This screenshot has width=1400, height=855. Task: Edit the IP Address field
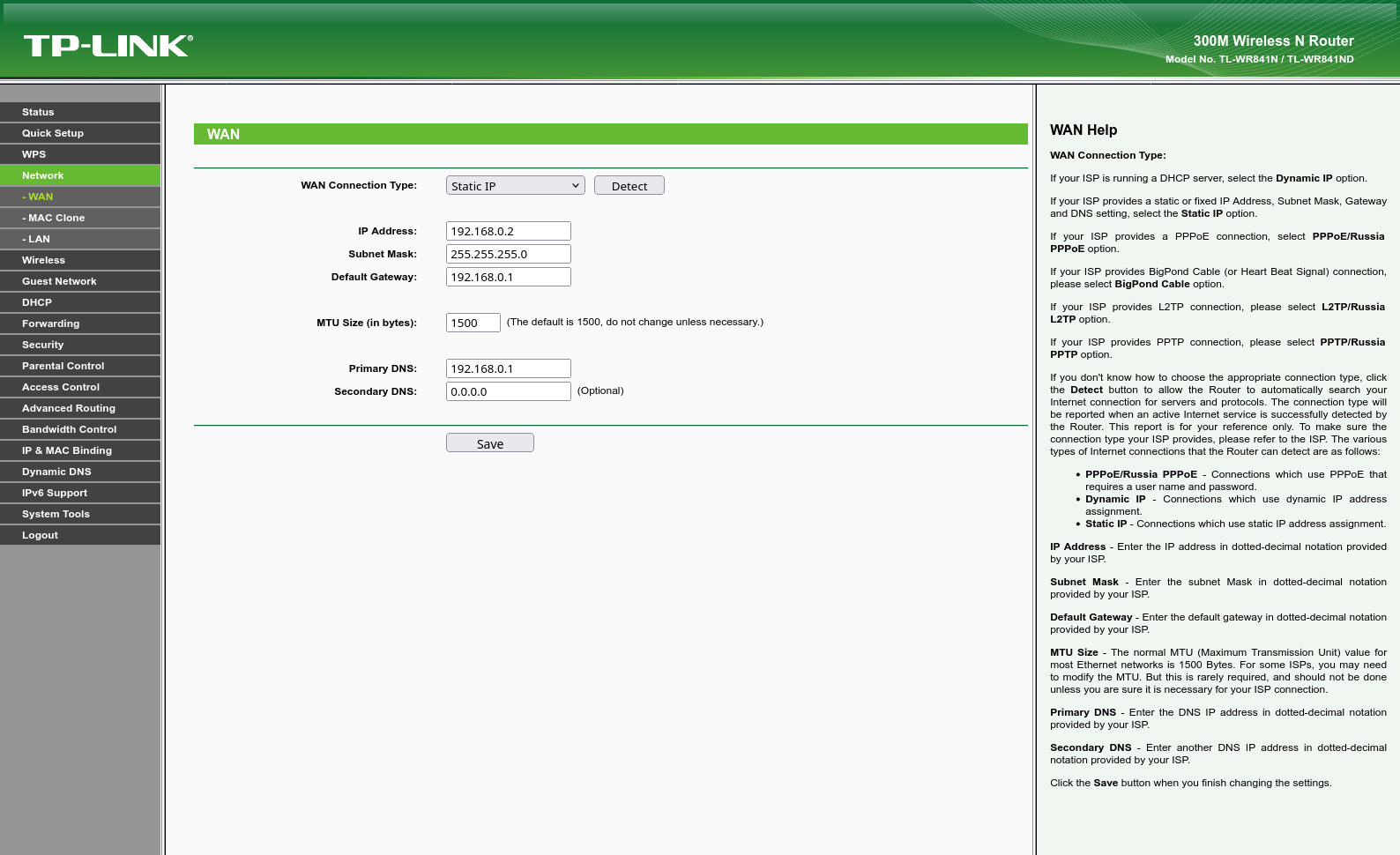coord(509,231)
